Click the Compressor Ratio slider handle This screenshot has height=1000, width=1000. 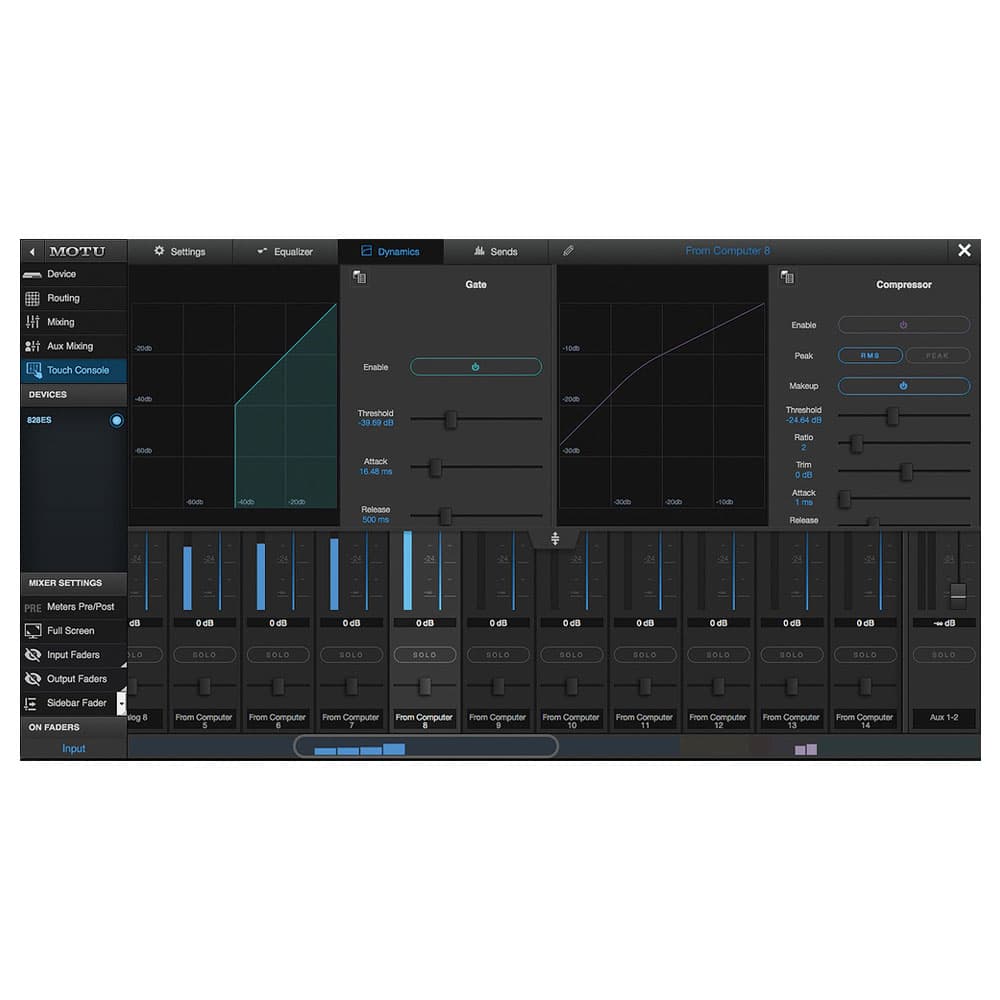pyautogui.click(x=857, y=443)
